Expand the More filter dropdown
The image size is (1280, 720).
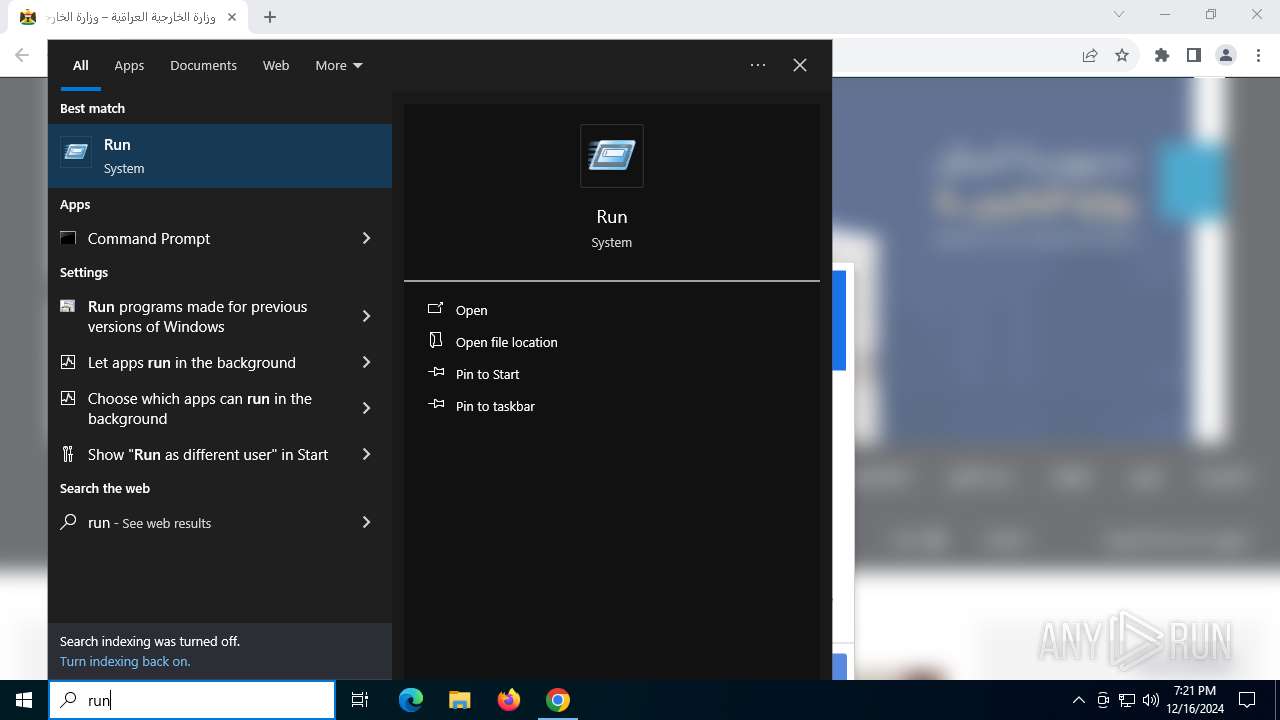point(339,65)
